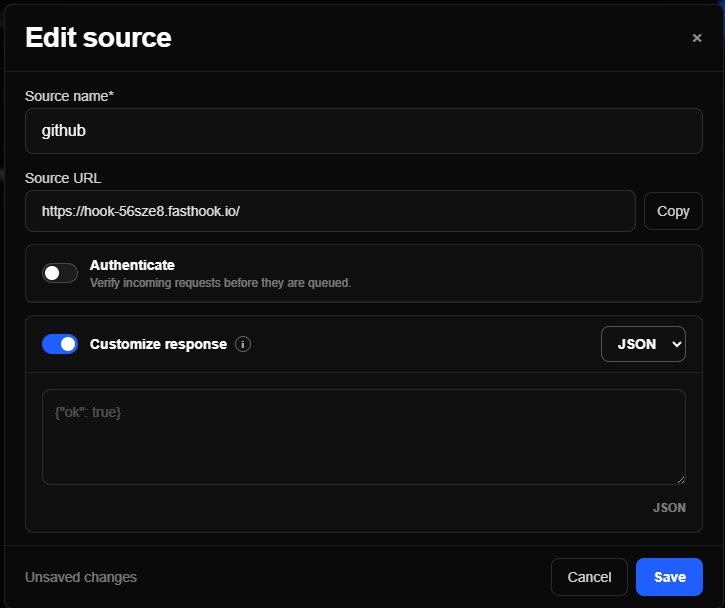Click the Customize response label
The height and width of the screenshot is (608, 725).
(x=158, y=344)
